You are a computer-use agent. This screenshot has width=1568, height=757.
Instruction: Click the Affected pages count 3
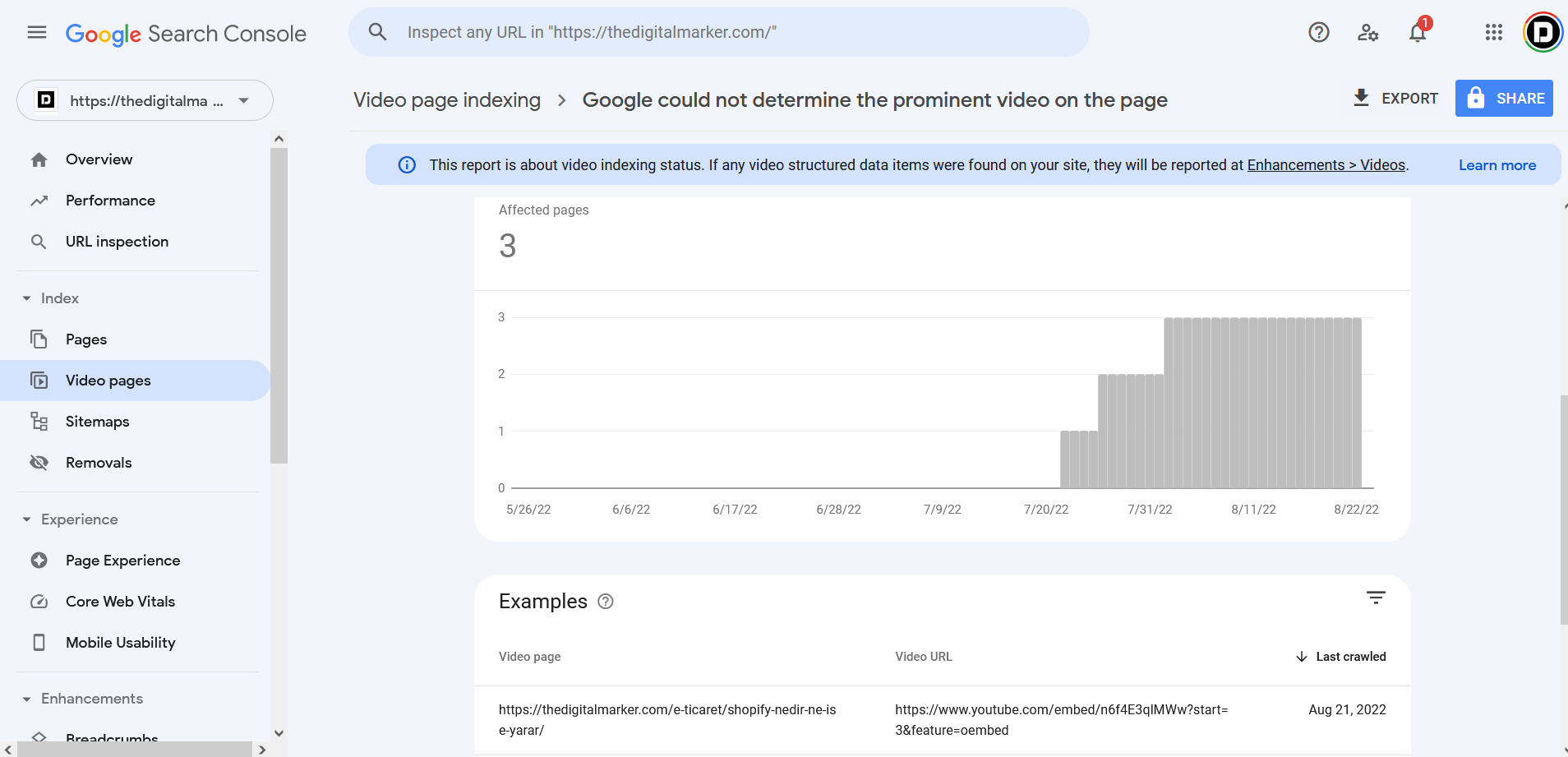(508, 246)
